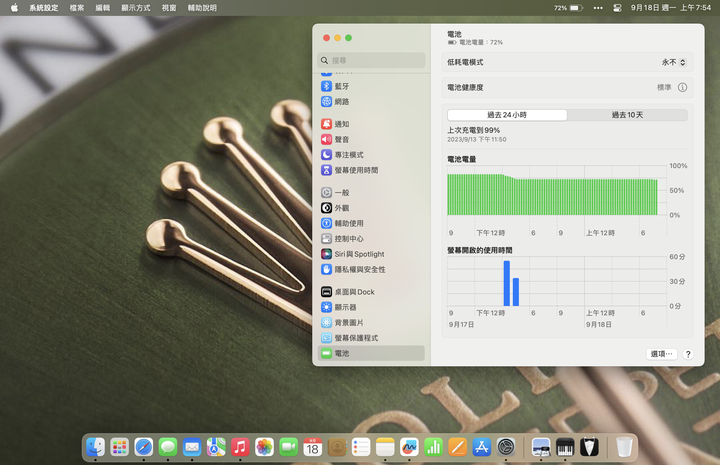Click the 選項… options button

tap(662, 354)
